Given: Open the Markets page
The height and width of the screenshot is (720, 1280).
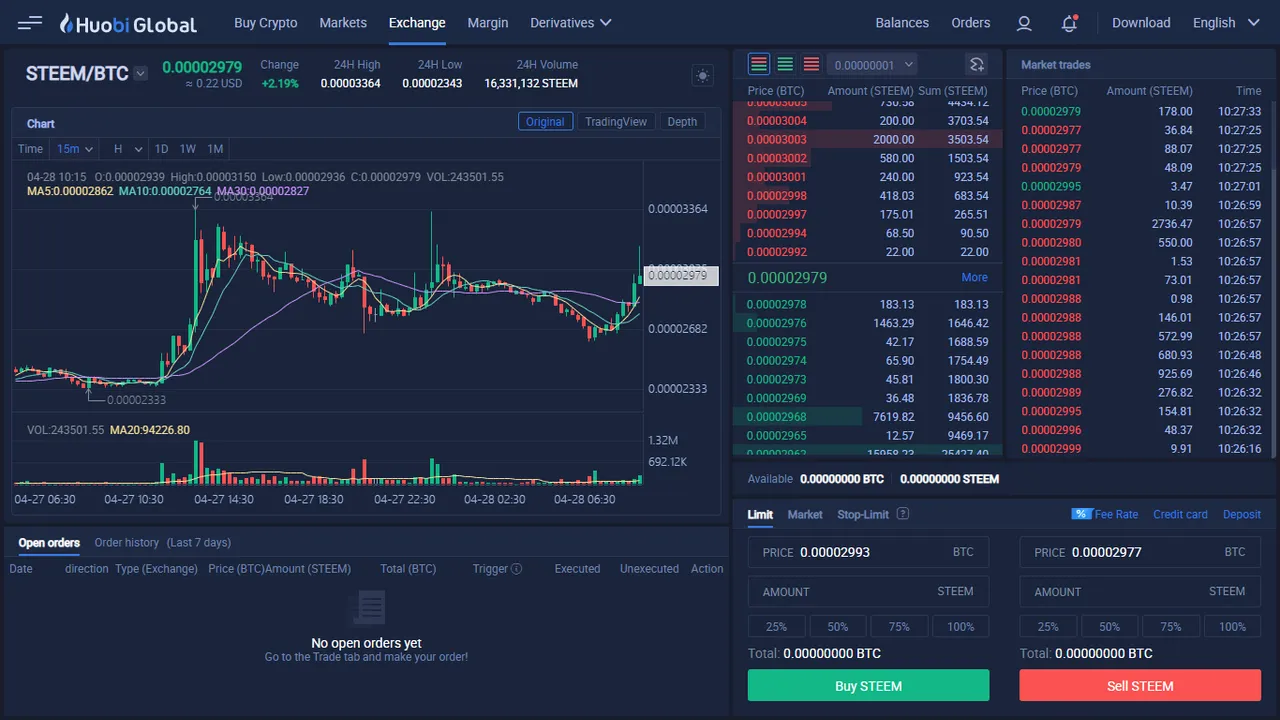Looking at the screenshot, I should tap(343, 22).
